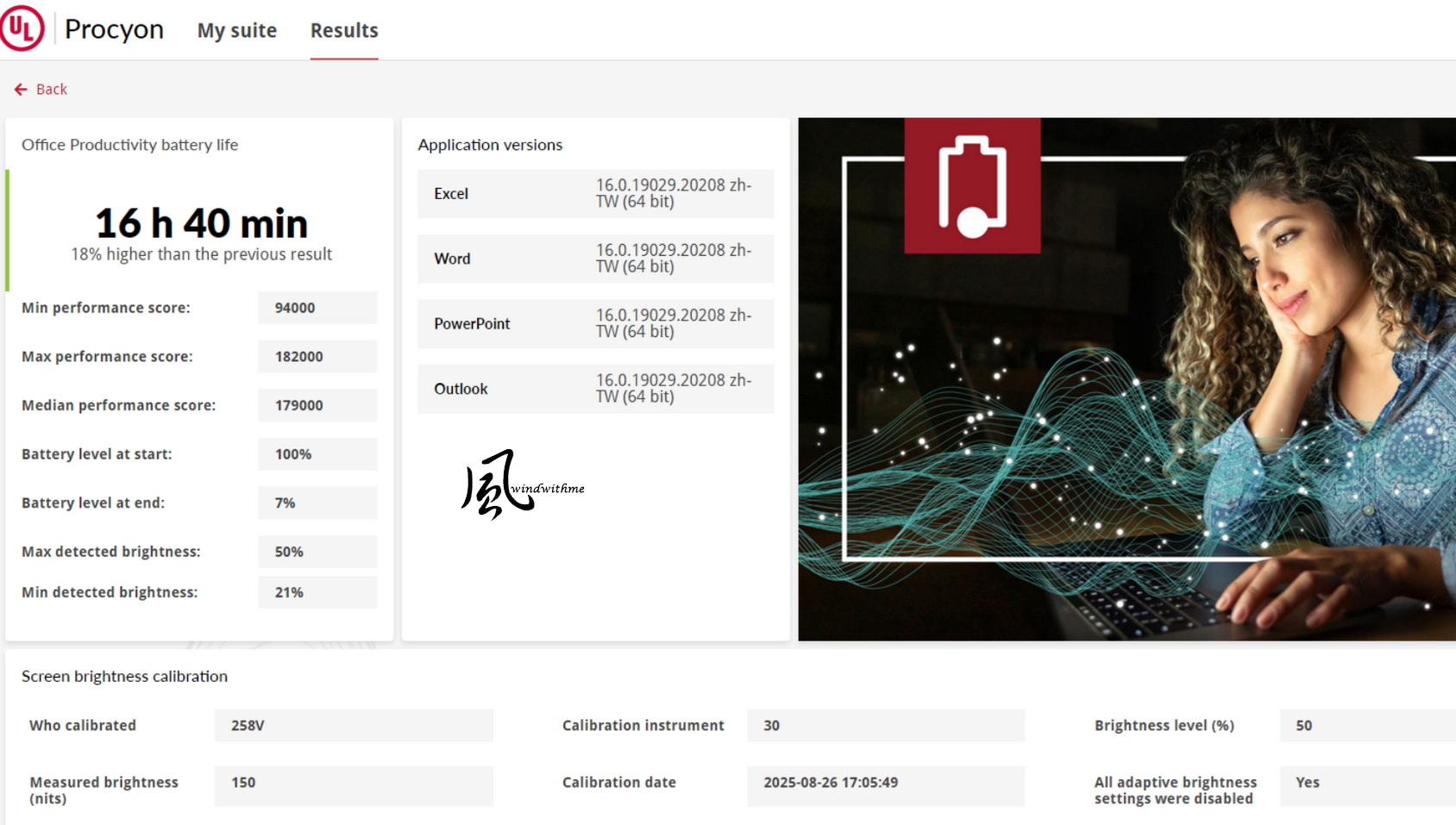Click the Brightness level field showing 50
This screenshot has height=825, width=1456.
(1367, 726)
